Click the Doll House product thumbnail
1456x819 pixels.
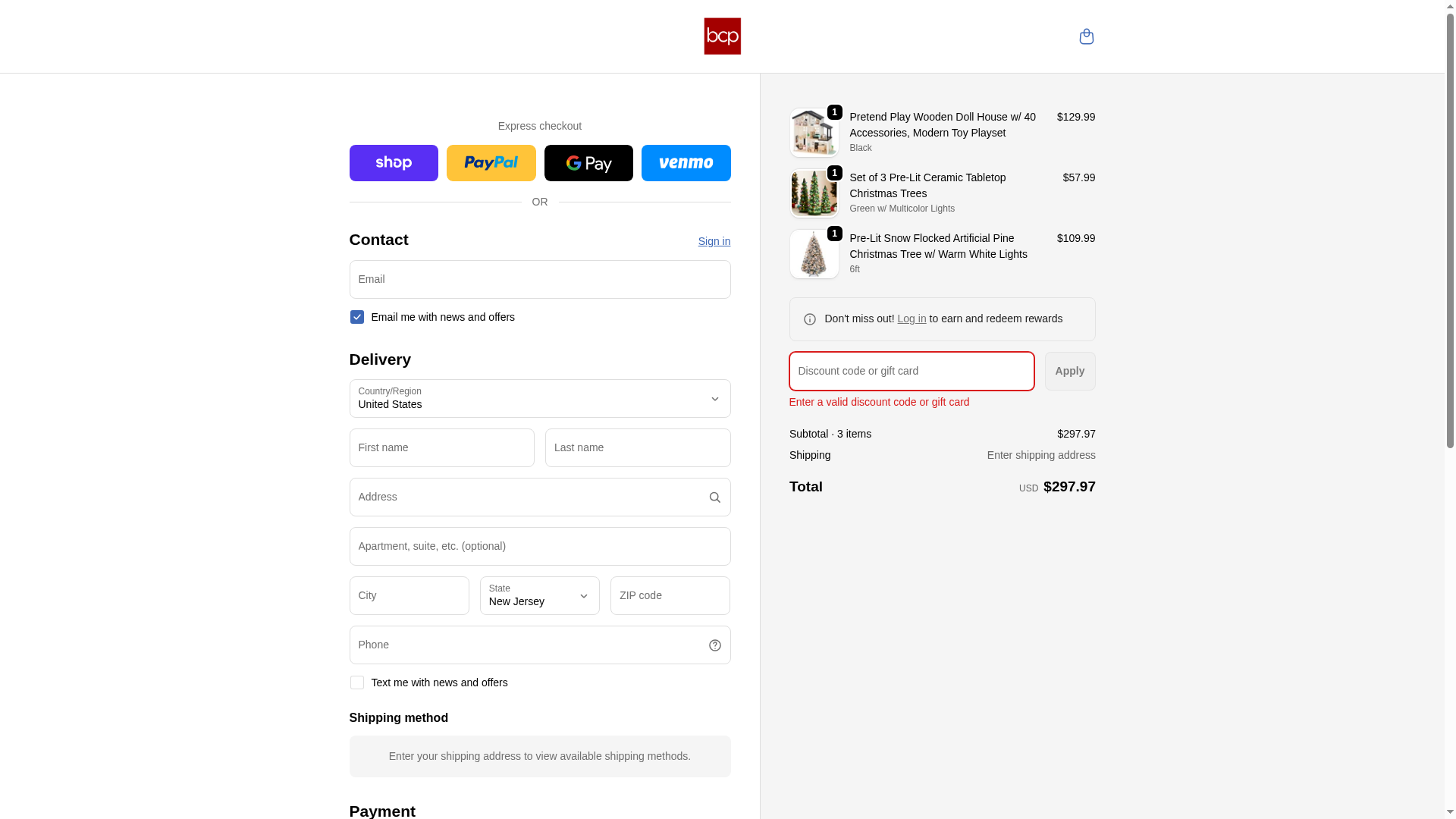pos(814,133)
